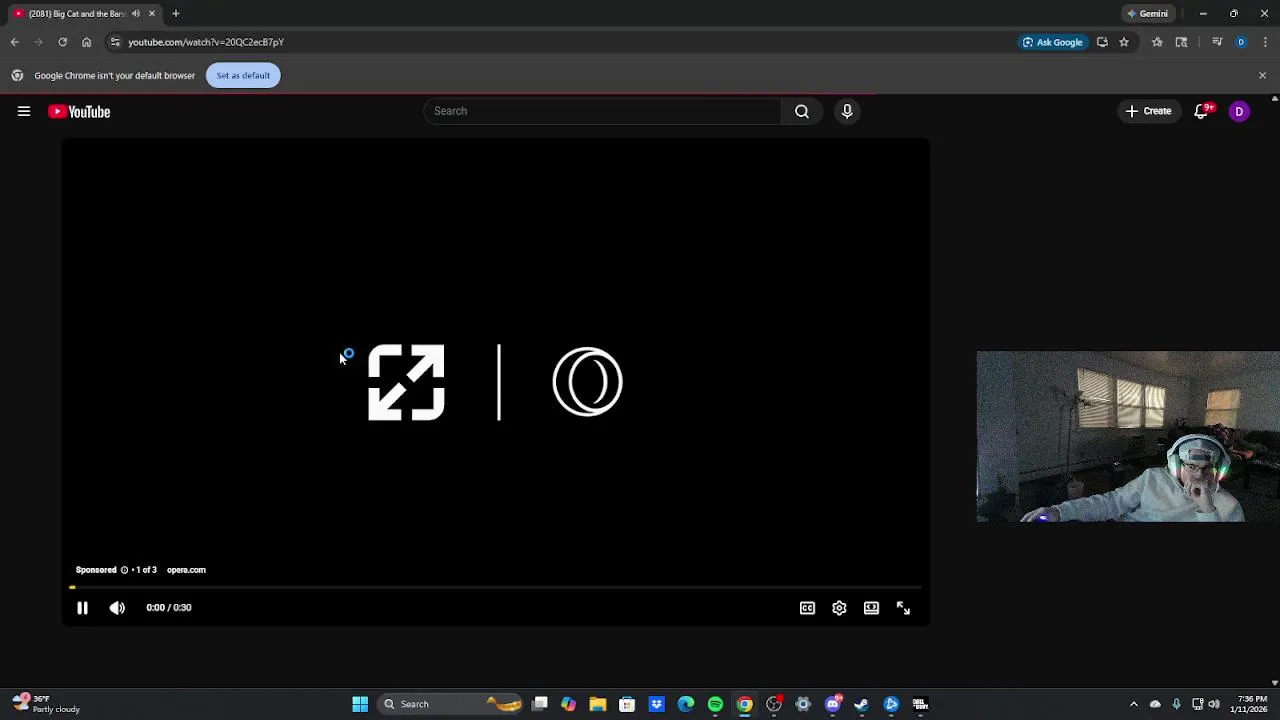Image resolution: width=1280 pixels, height=720 pixels.
Task: Open Chrome profile D avatar
Action: [x=1241, y=42]
